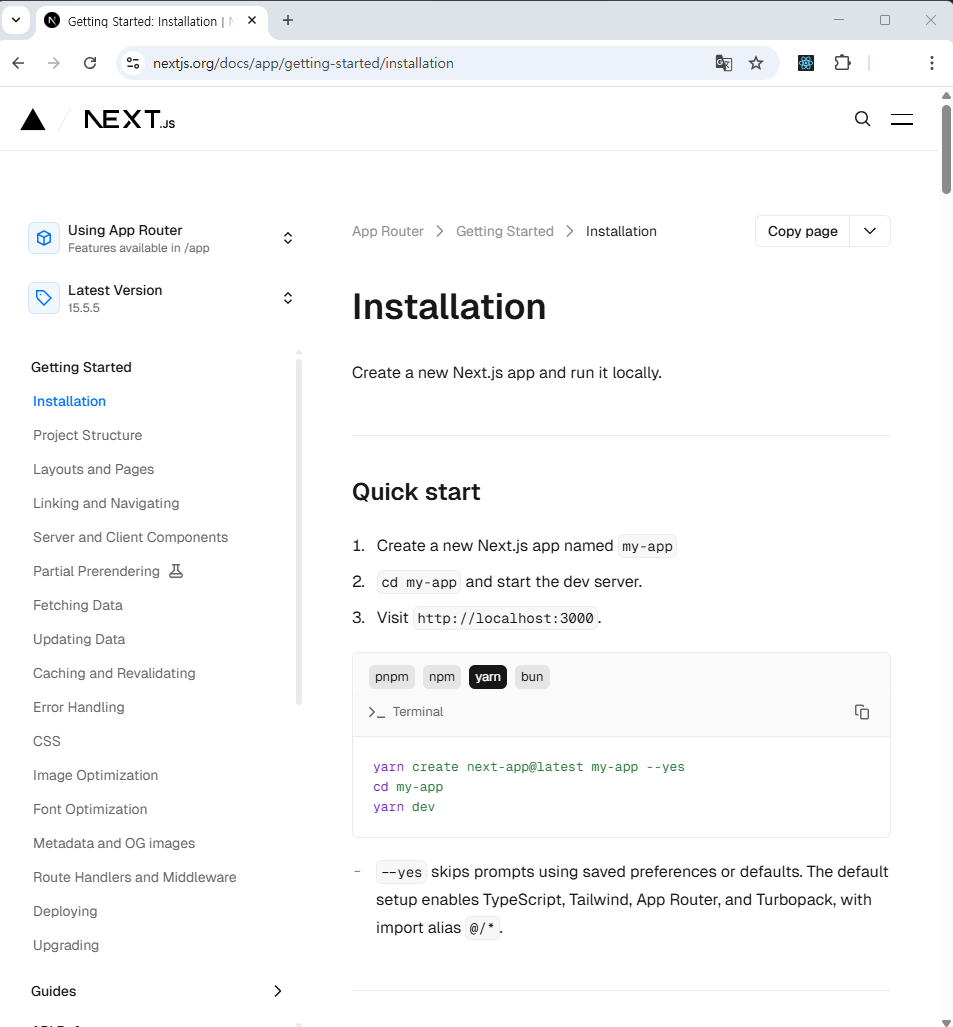The height and width of the screenshot is (1027, 953).
Task: Click the "yarn create next-app@latest" command line
Action: [x=529, y=767]
